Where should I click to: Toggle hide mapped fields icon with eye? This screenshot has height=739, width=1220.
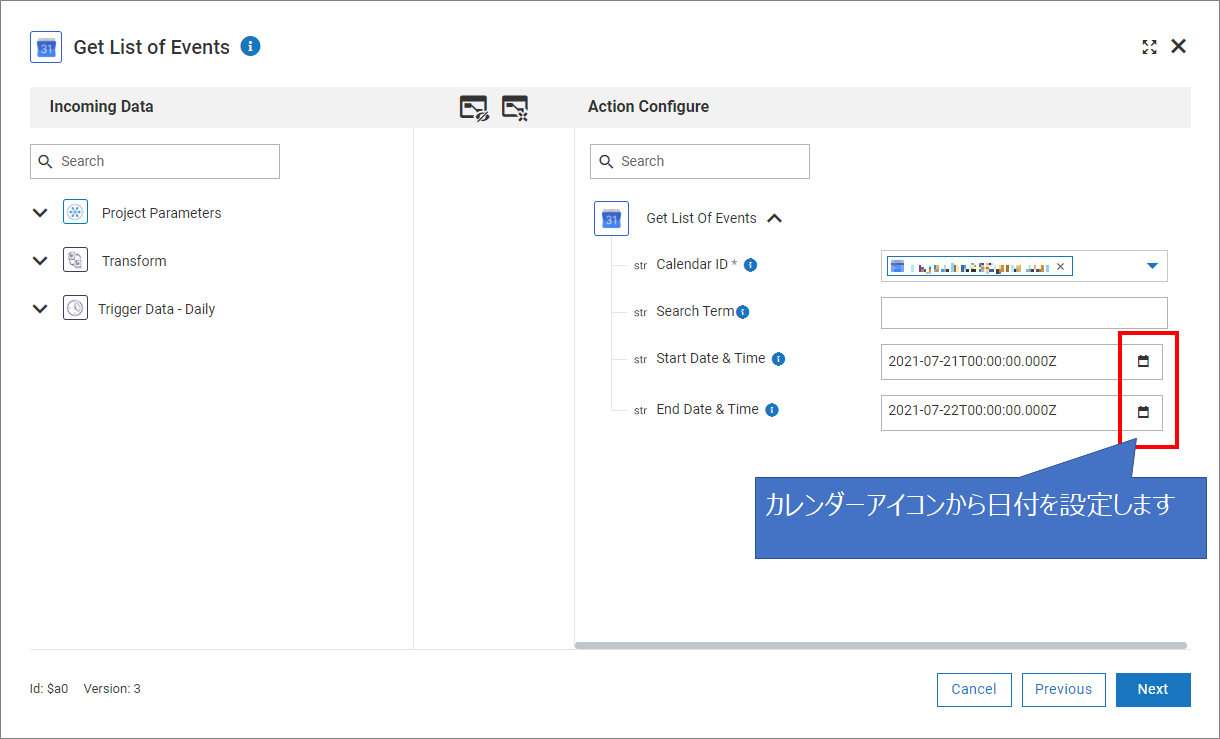[x=473, y=108]
